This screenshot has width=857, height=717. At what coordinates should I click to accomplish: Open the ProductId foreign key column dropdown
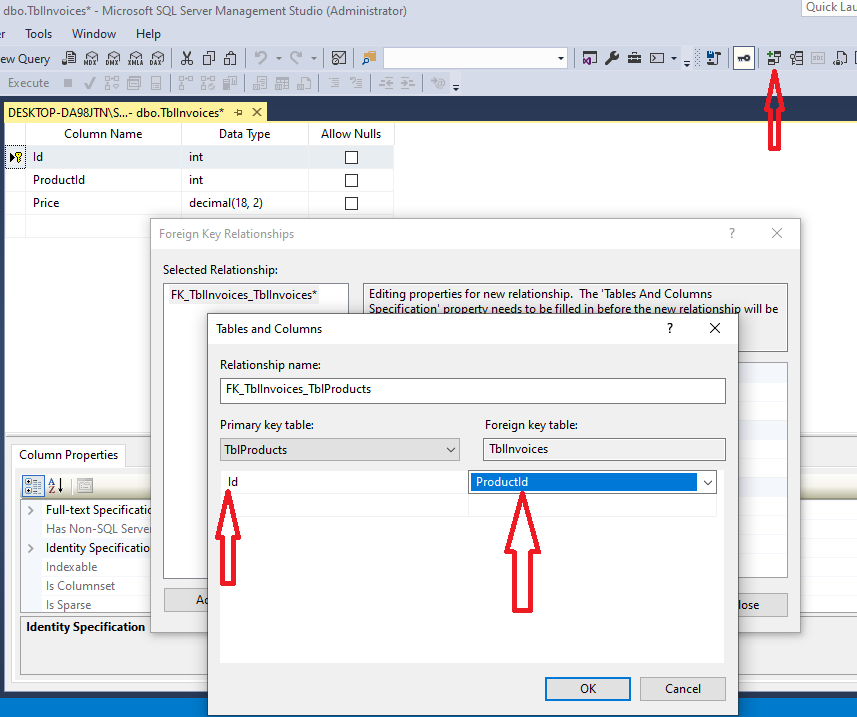(x=708, y=483)
